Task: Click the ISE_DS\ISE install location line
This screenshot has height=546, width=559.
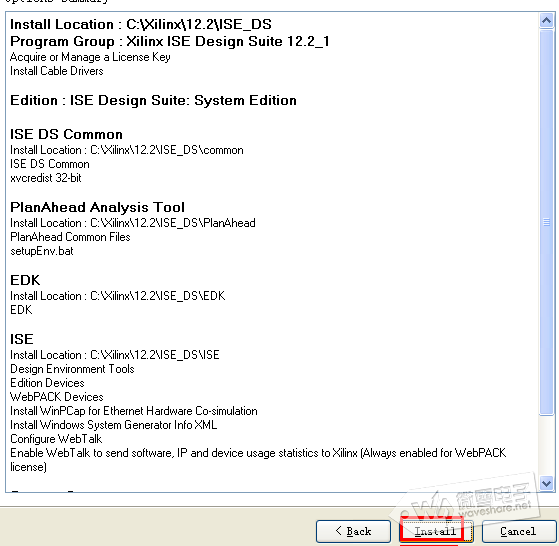Action: tap(115, 355)
